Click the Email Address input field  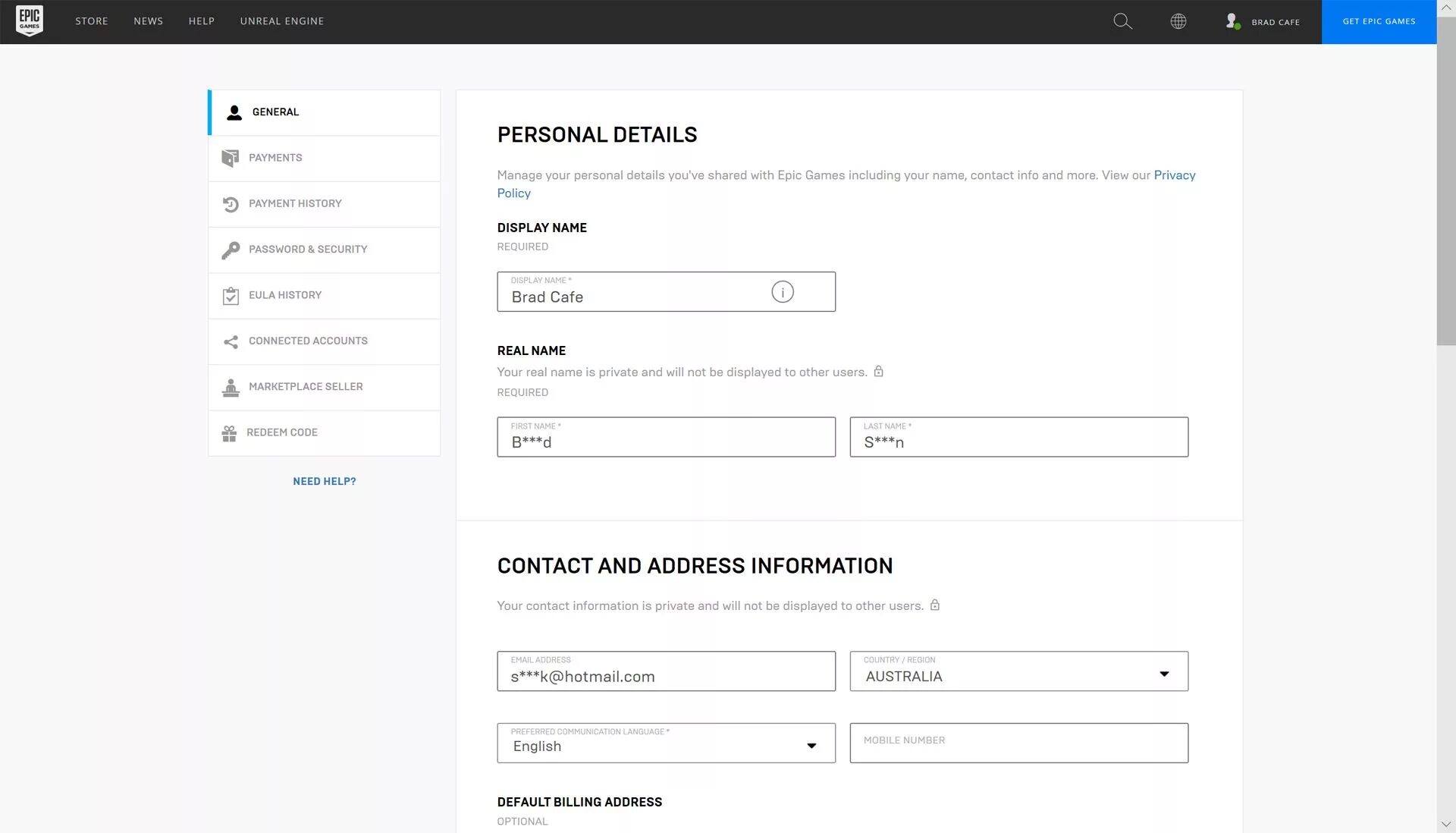point(666,676)
